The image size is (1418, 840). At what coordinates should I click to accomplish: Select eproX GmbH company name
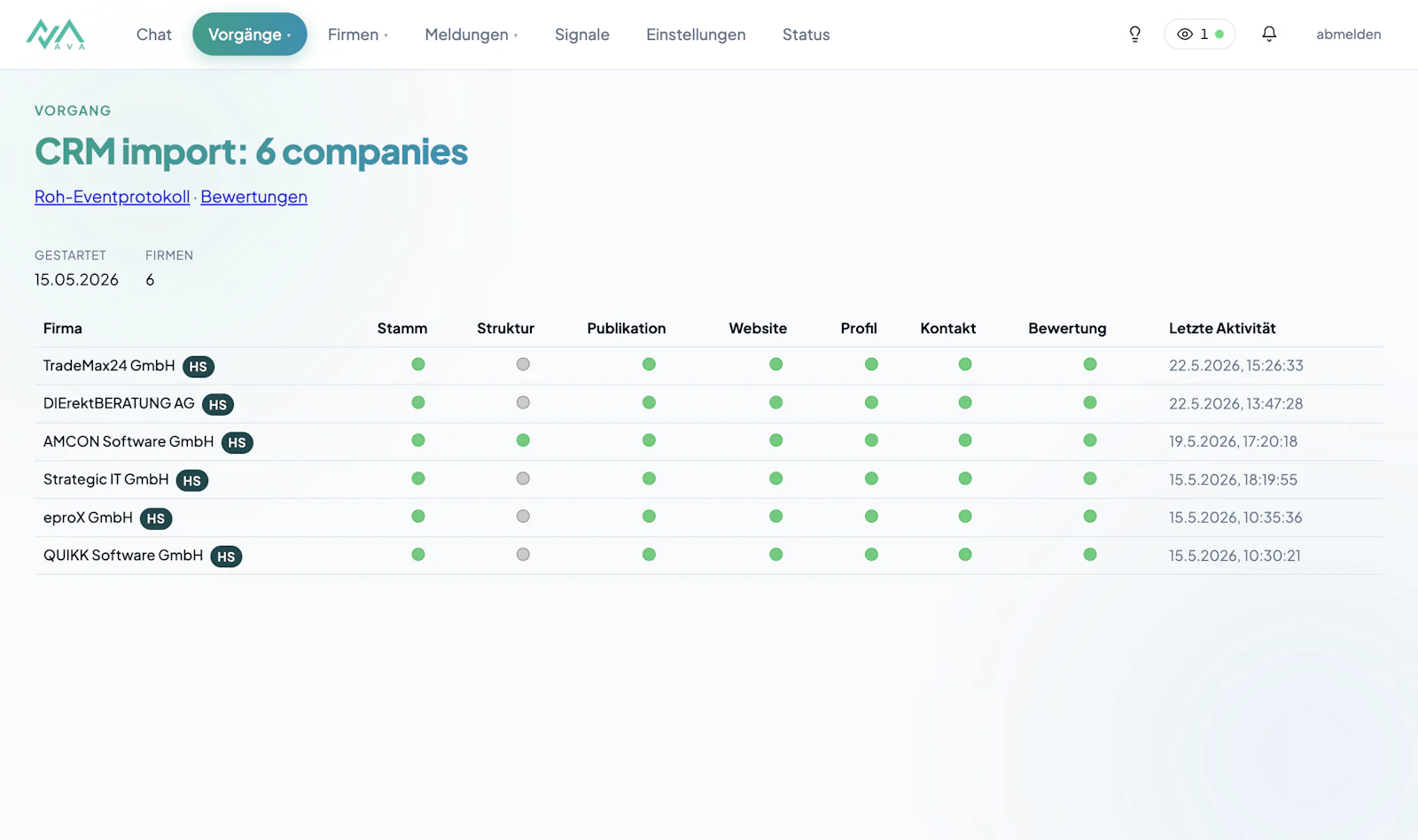[x=88, y=517]
